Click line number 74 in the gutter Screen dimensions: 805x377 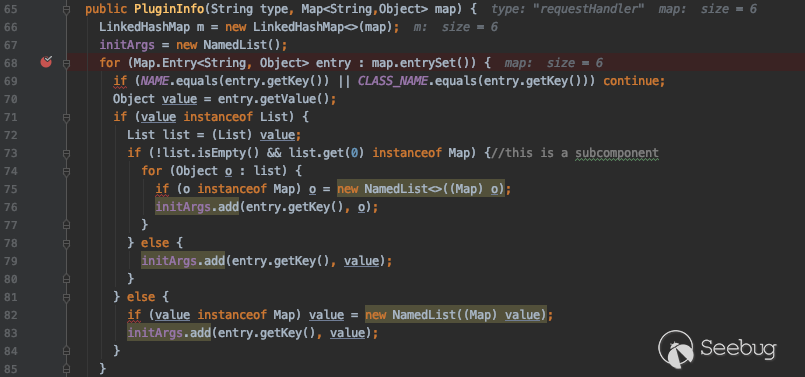coord(10,171)
